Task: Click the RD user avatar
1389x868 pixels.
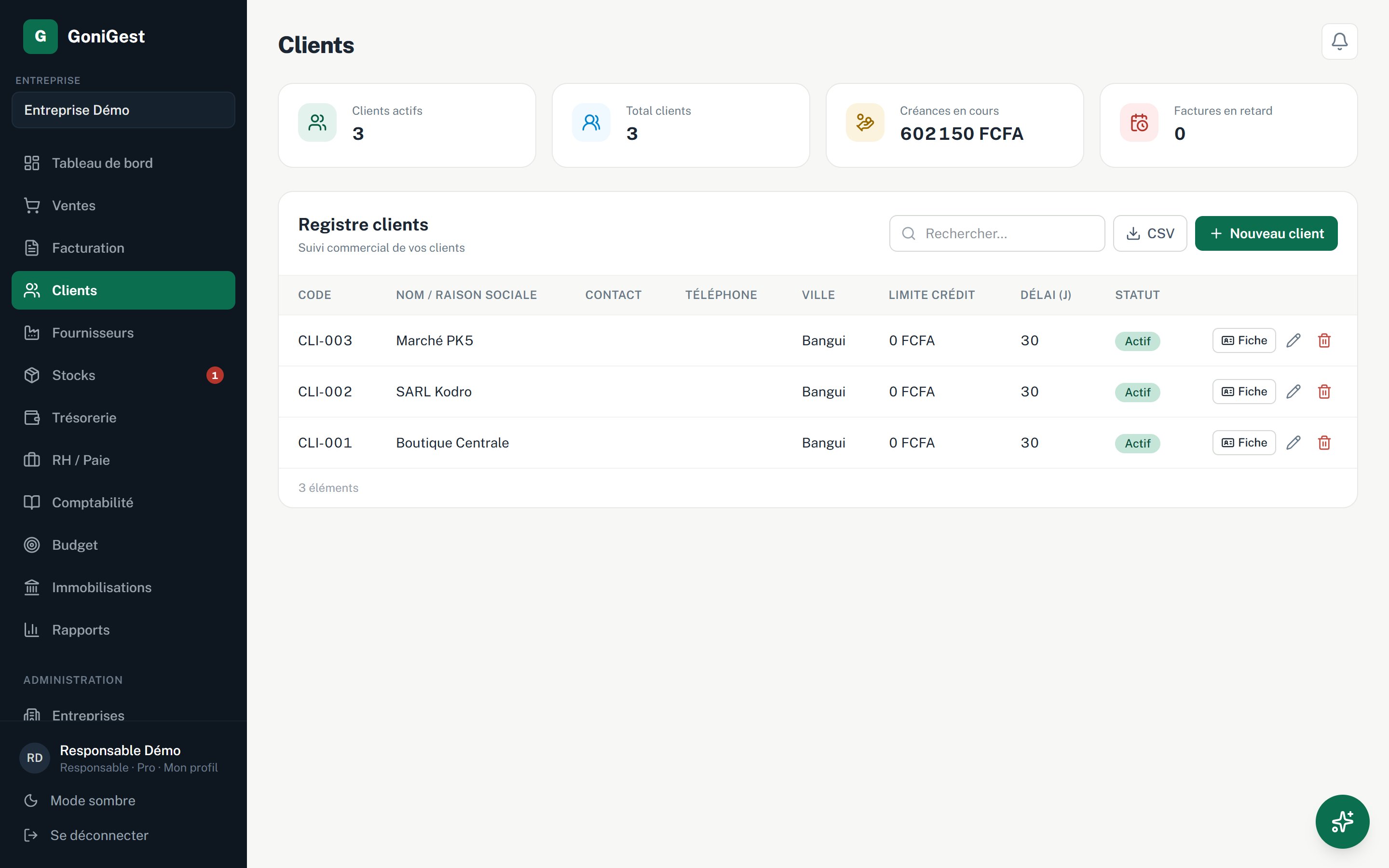Action: pyautogui.click(x=34, y=758)
